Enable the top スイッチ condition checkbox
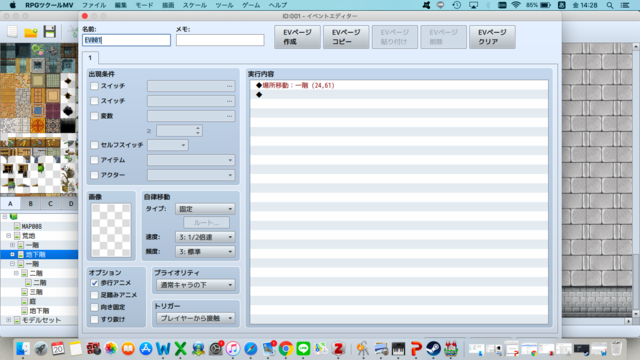The height and width of the screenshot is (360, 640). 94,86
